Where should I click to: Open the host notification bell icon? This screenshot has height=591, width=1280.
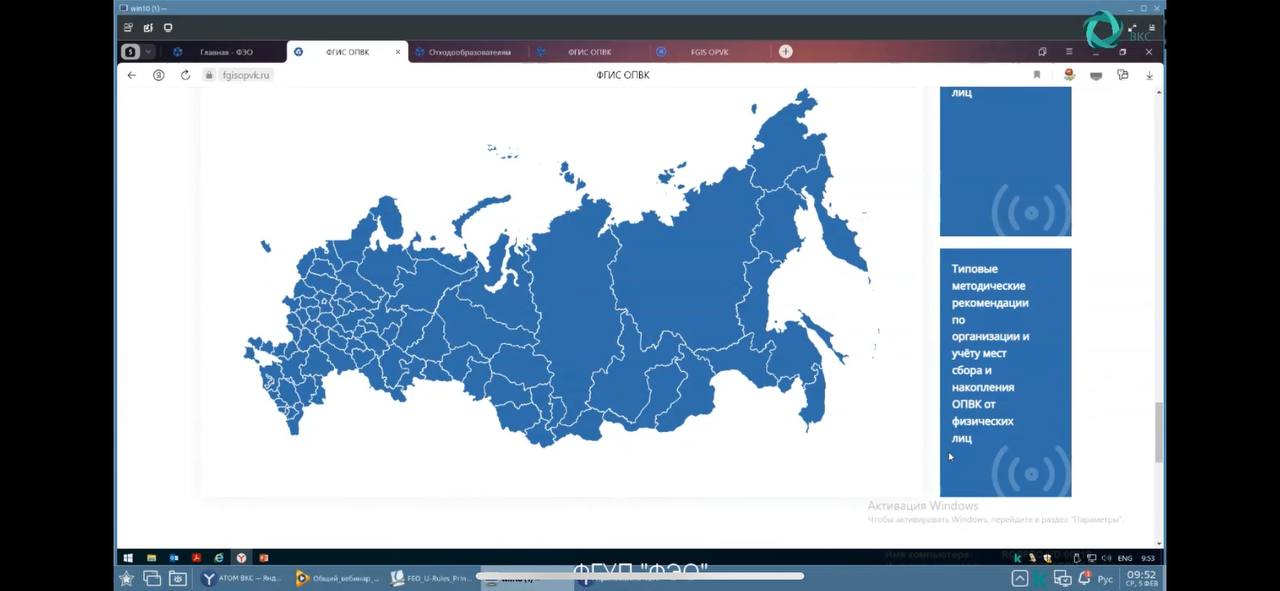[x=1085, y=578]
